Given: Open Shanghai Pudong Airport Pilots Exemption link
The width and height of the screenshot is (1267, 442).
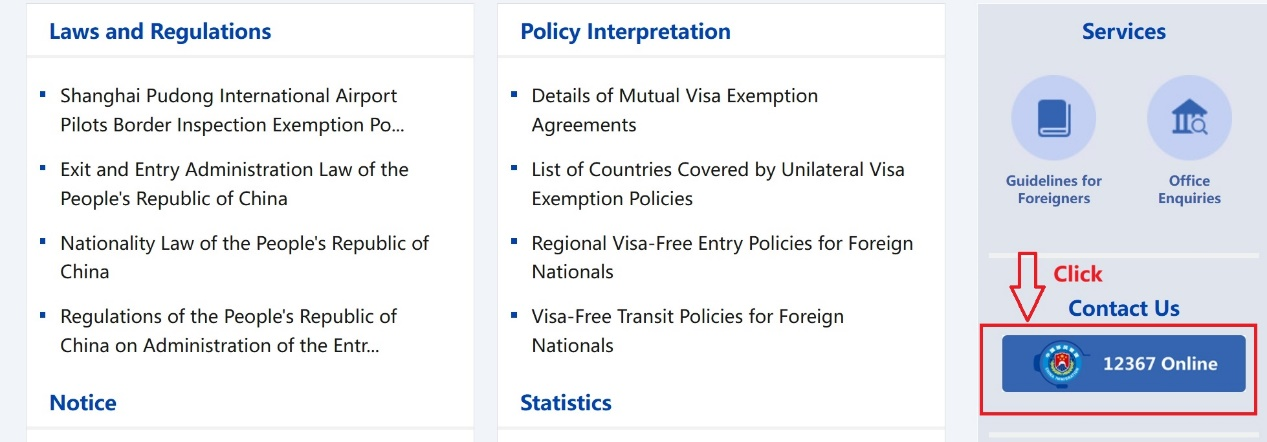Looking at the screenshot, I should click(232, 110).
